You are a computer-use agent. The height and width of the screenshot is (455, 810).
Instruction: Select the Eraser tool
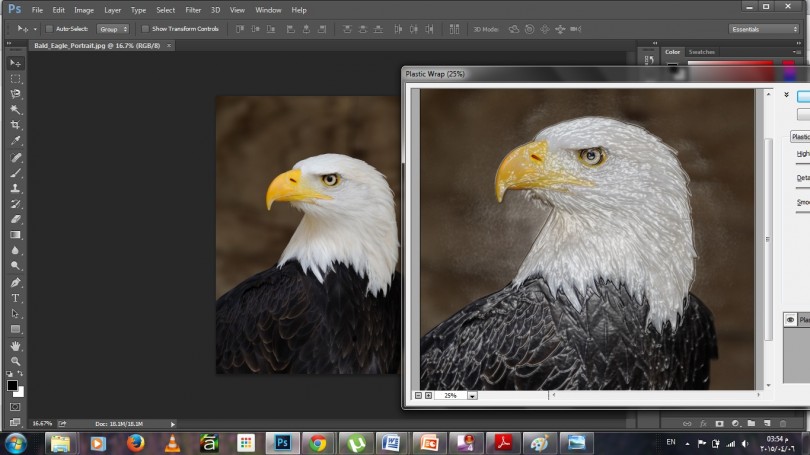point(15,219)
